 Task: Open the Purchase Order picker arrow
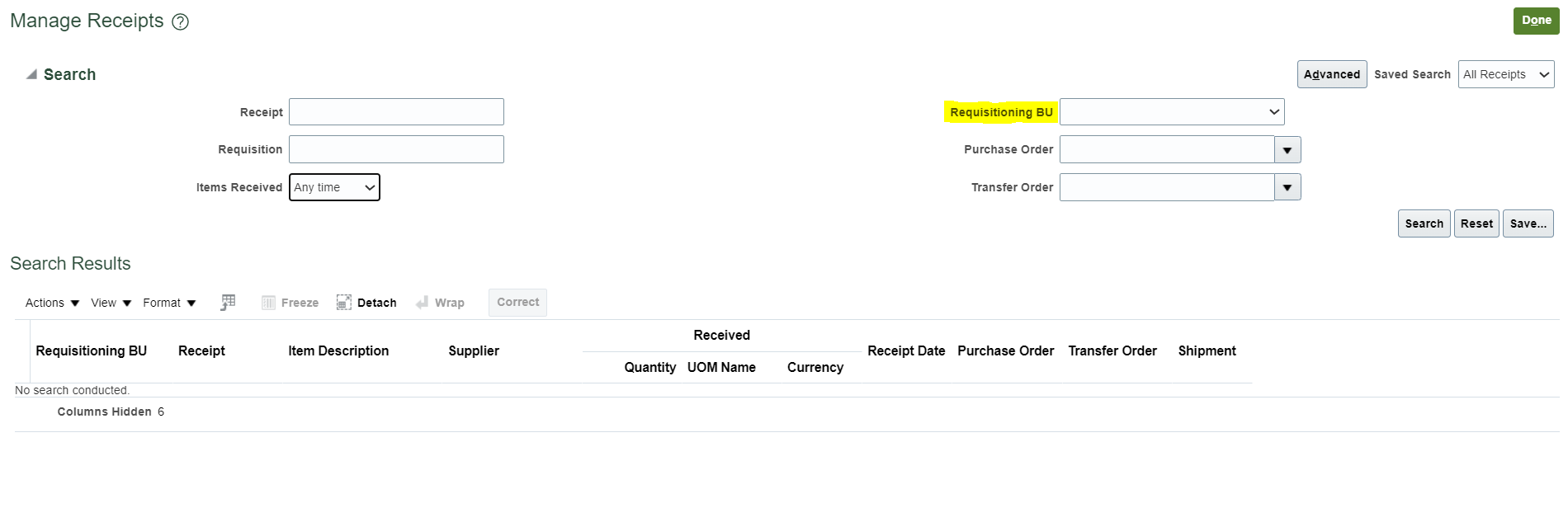1287,149
